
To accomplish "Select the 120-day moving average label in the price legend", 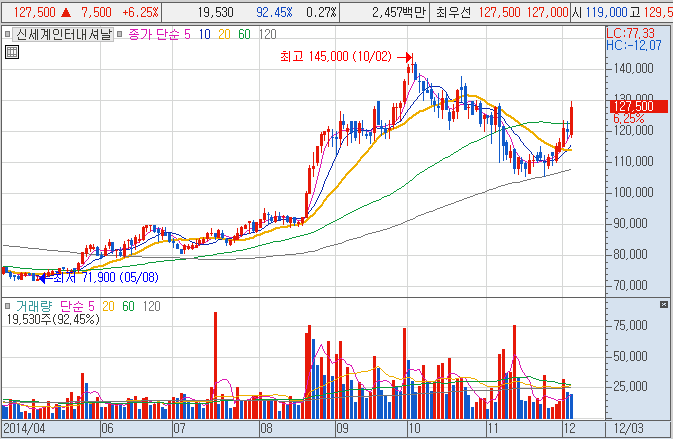I will point(267,34).
